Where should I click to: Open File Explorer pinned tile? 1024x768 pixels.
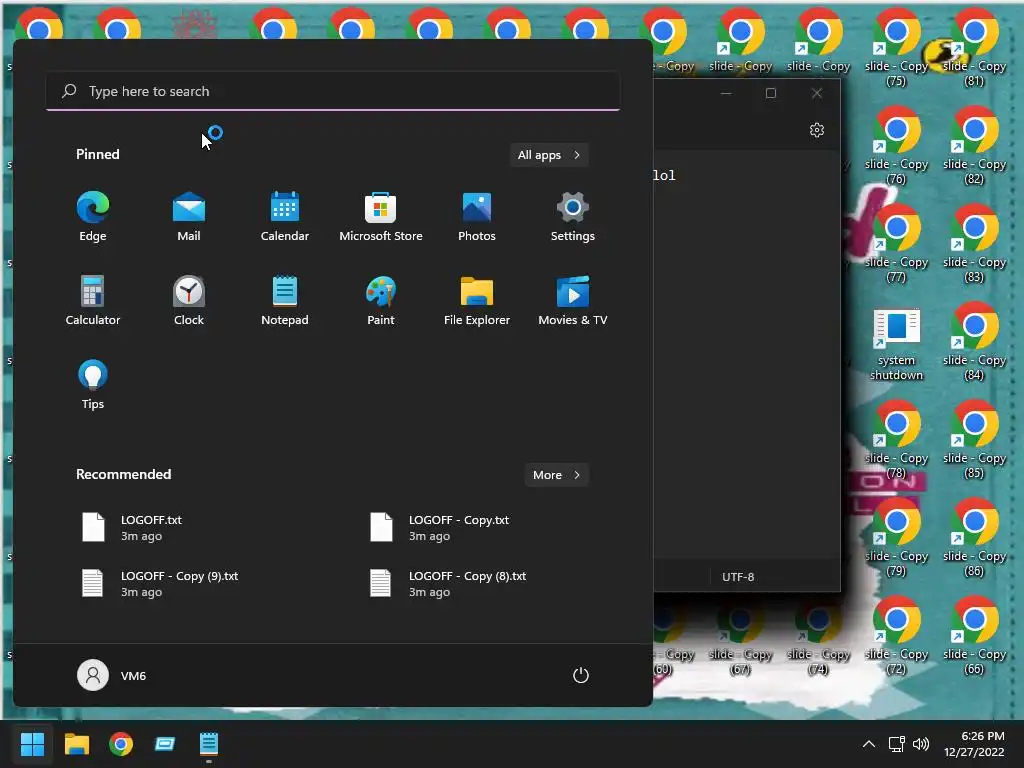tap(477, 300)
